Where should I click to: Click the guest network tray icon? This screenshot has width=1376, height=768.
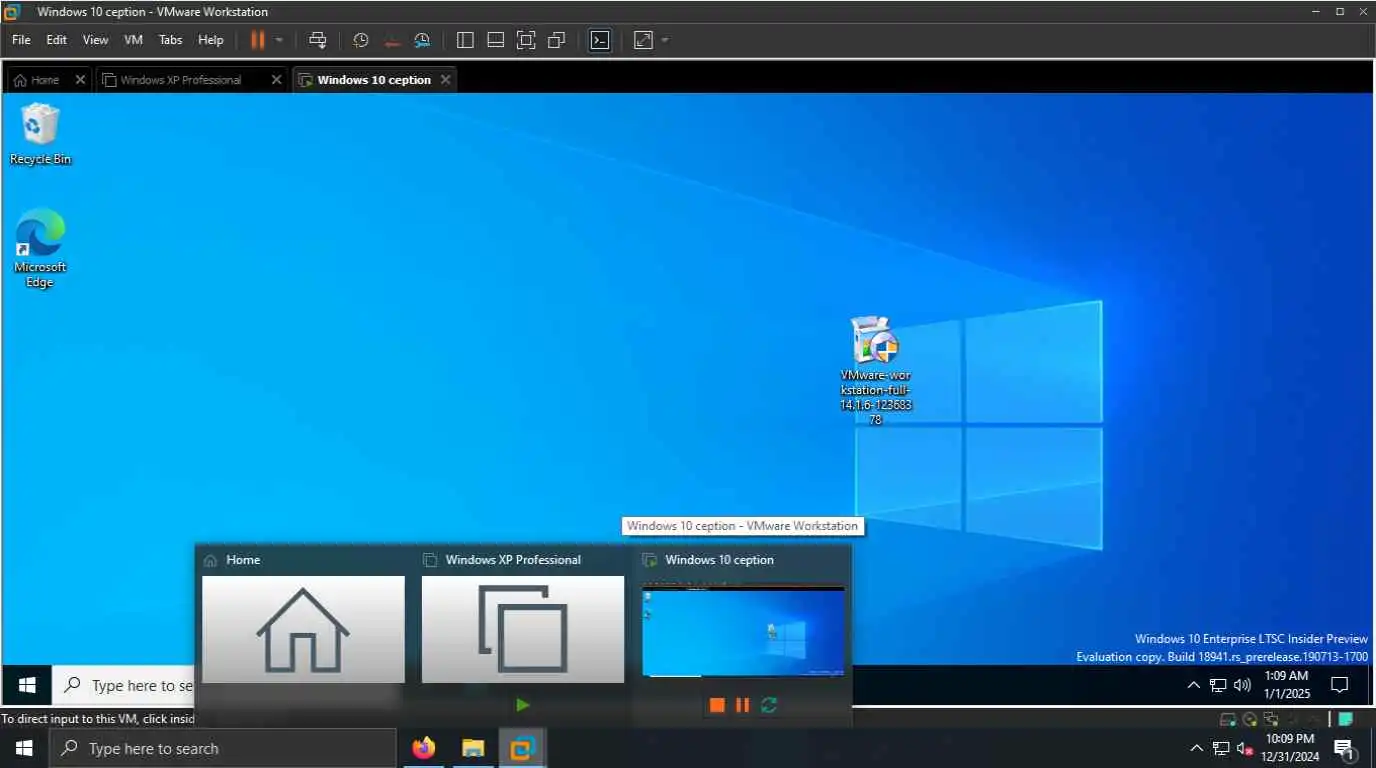[1218, 685]
